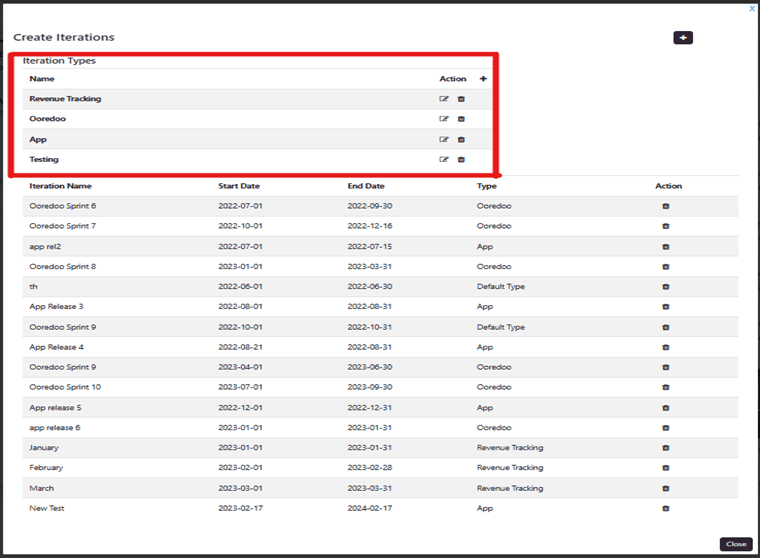Click Default Type in the 'th' row
Image resolution: width=760 pixels, height=558 pixels.
(501, 286)
